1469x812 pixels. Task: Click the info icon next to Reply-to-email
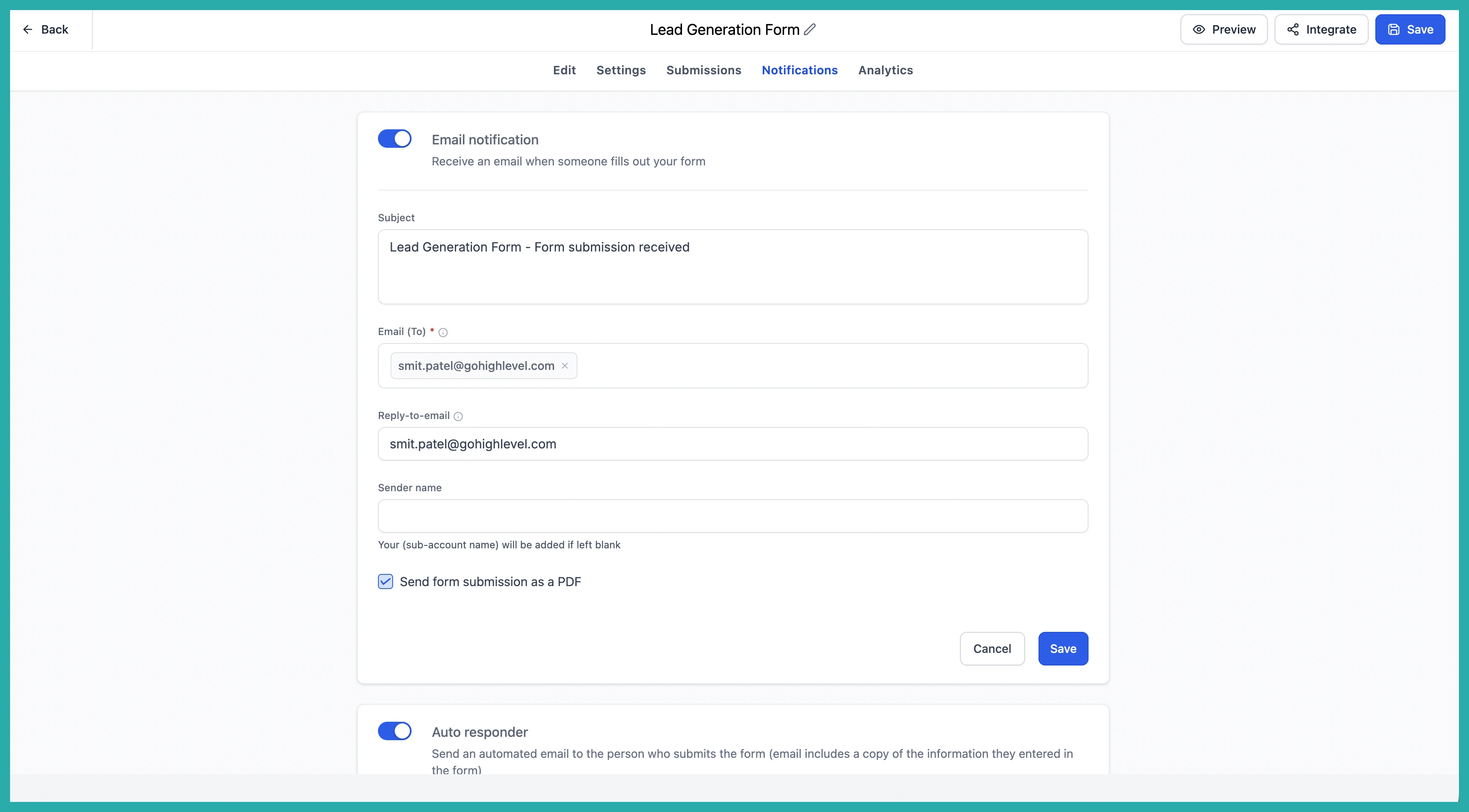click(x=458, y=416)
